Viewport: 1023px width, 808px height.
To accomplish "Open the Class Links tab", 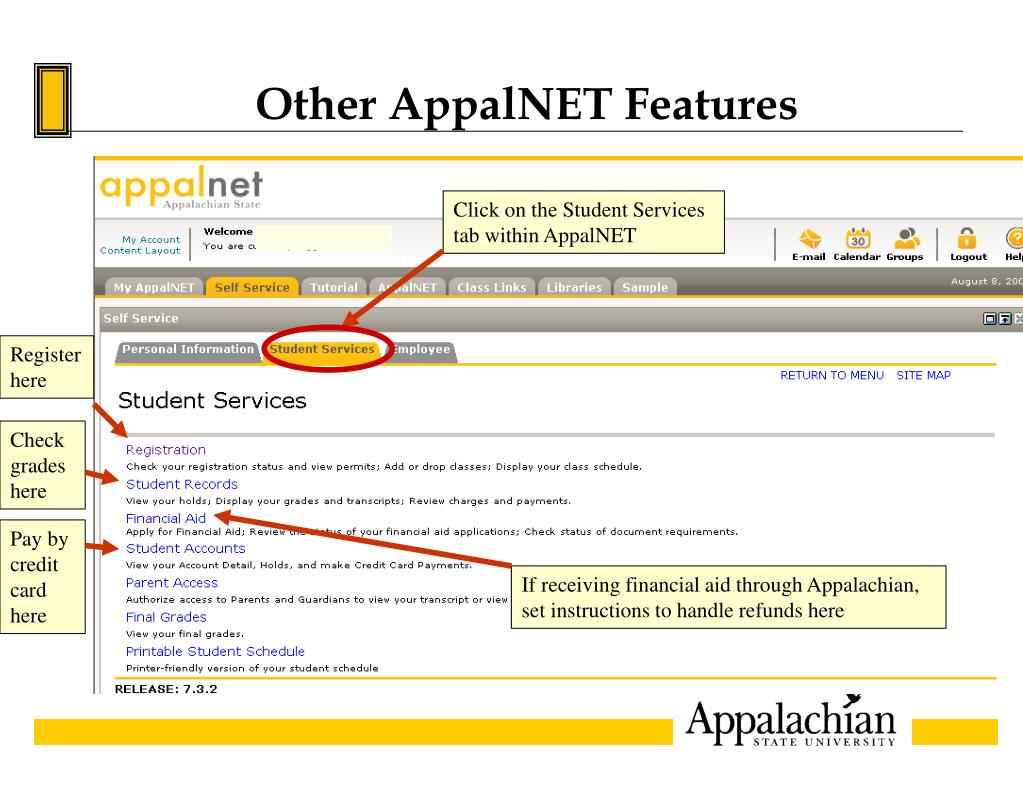I will pyautogui.click(x=491, y=287).
